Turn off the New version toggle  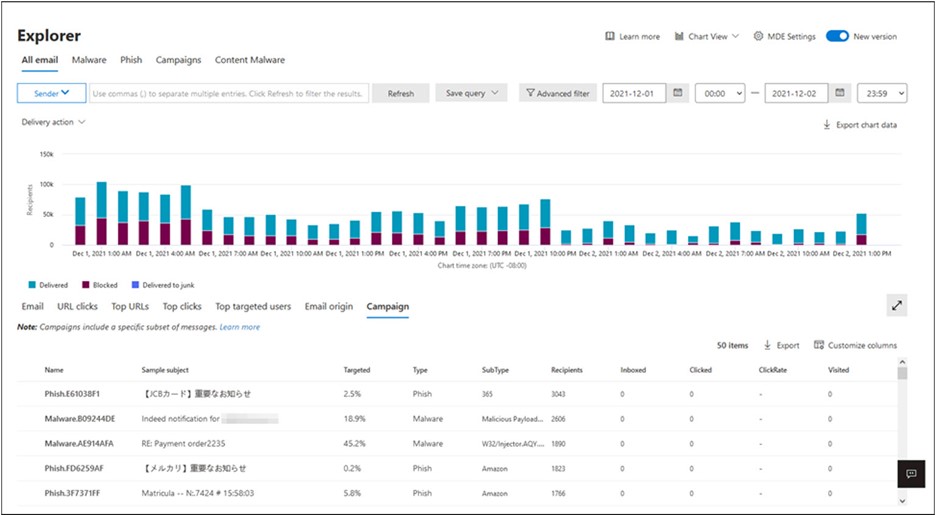point(837,37)
